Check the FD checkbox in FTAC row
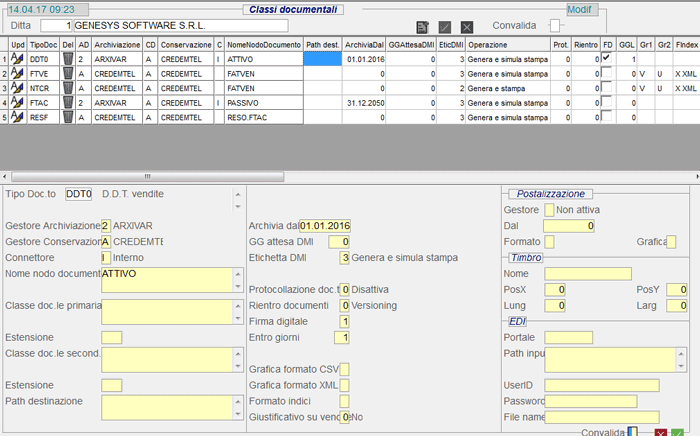This screenshot has height=436, width=700. click(x=606, y=102)
